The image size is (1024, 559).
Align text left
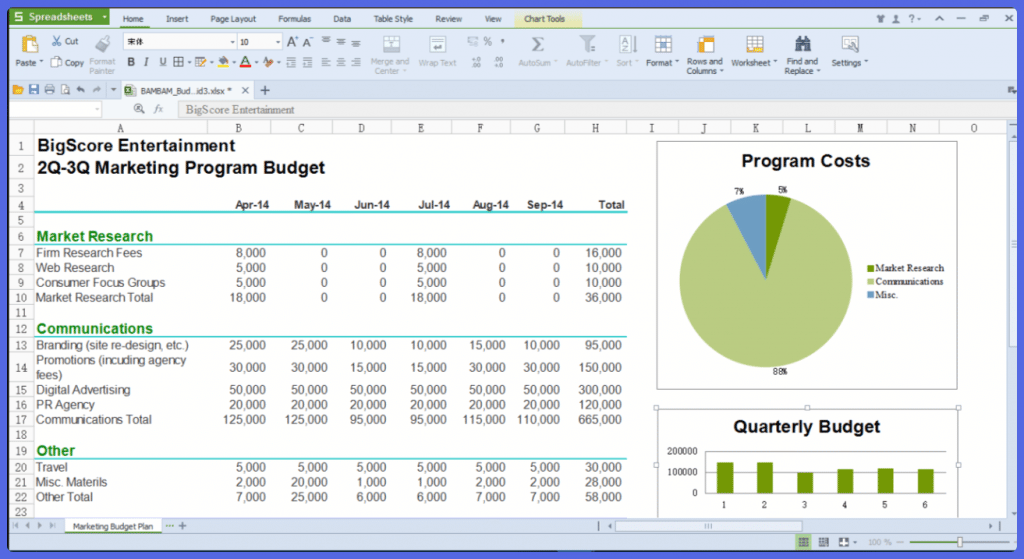coord(326,62)
